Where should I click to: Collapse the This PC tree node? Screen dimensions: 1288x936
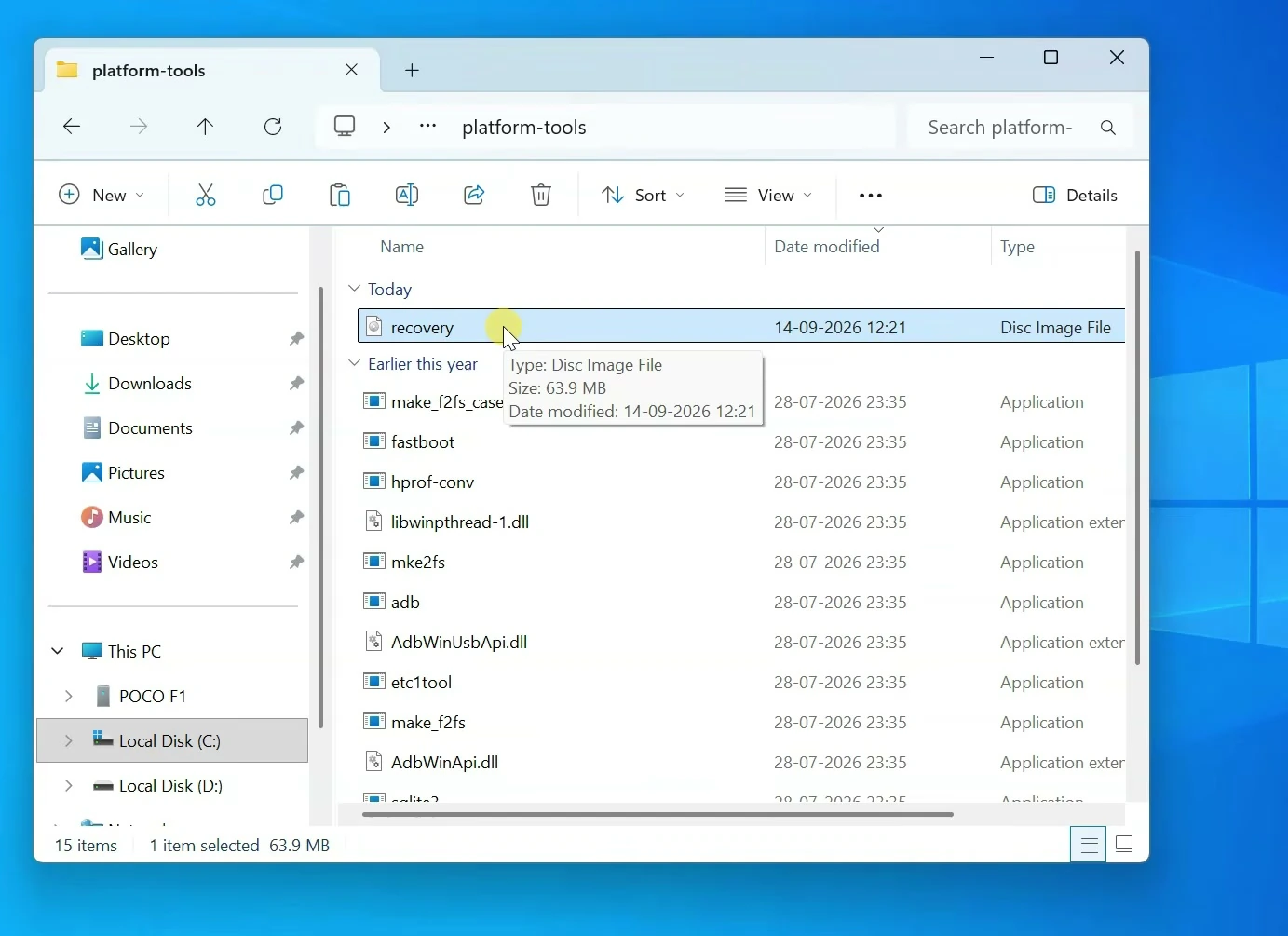[x=58, y=651]
